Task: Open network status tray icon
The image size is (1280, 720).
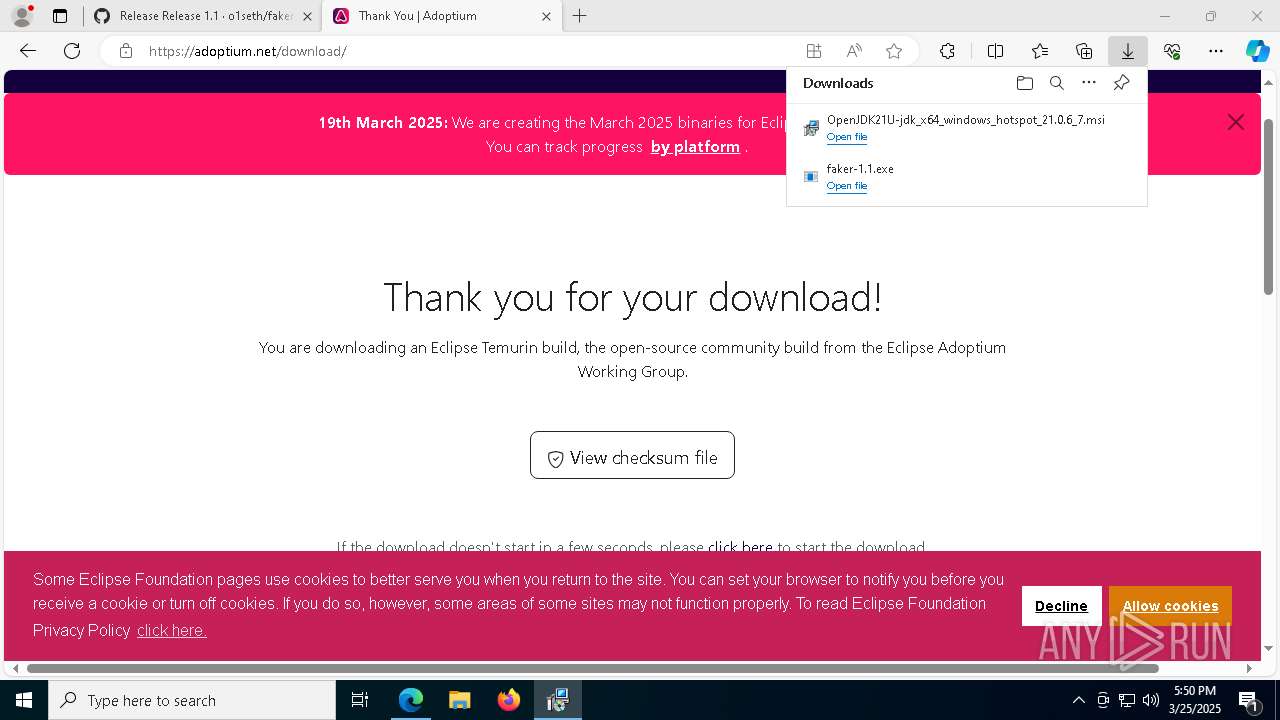Action: [x=1127, y=700]
